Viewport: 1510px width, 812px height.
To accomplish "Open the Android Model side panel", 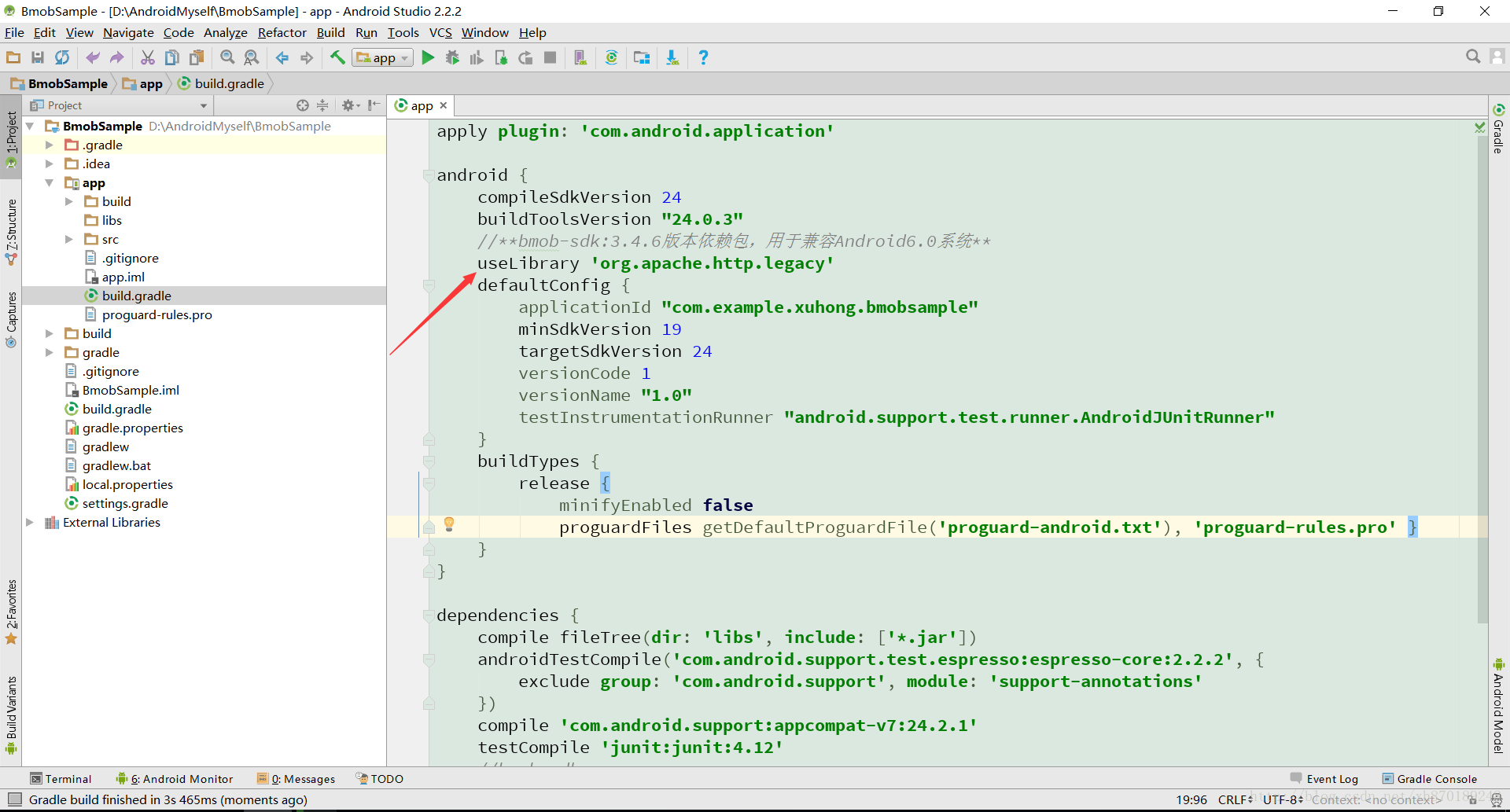I will tap(1498, 705).
